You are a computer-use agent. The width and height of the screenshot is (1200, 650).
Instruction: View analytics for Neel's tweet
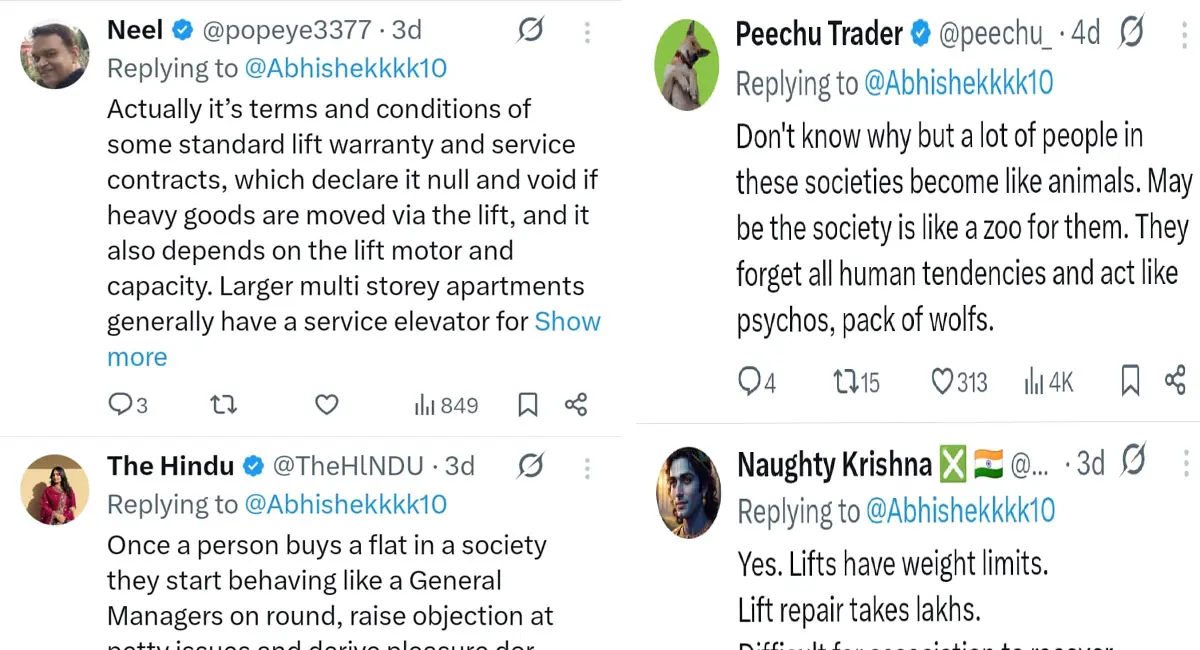[446, 405]
